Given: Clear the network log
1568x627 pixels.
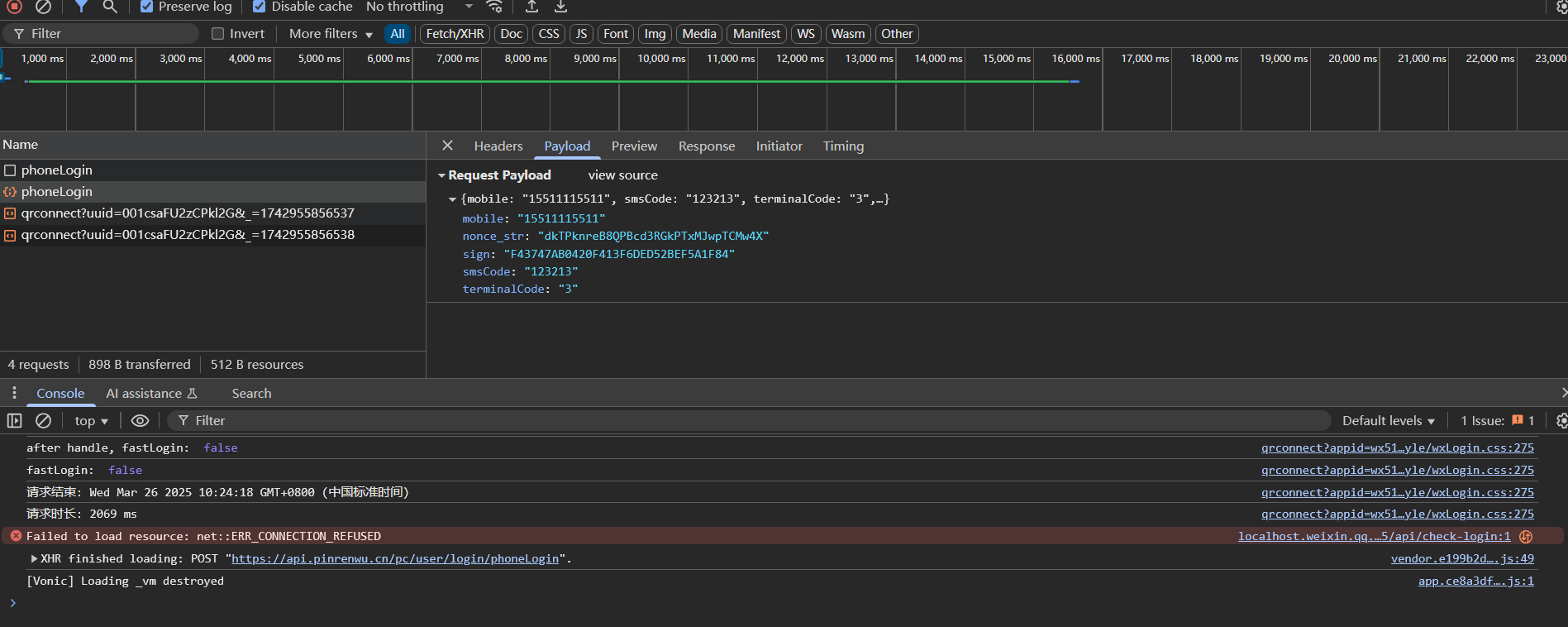Looking at the screenshot, I should click(x=43, y=7).
